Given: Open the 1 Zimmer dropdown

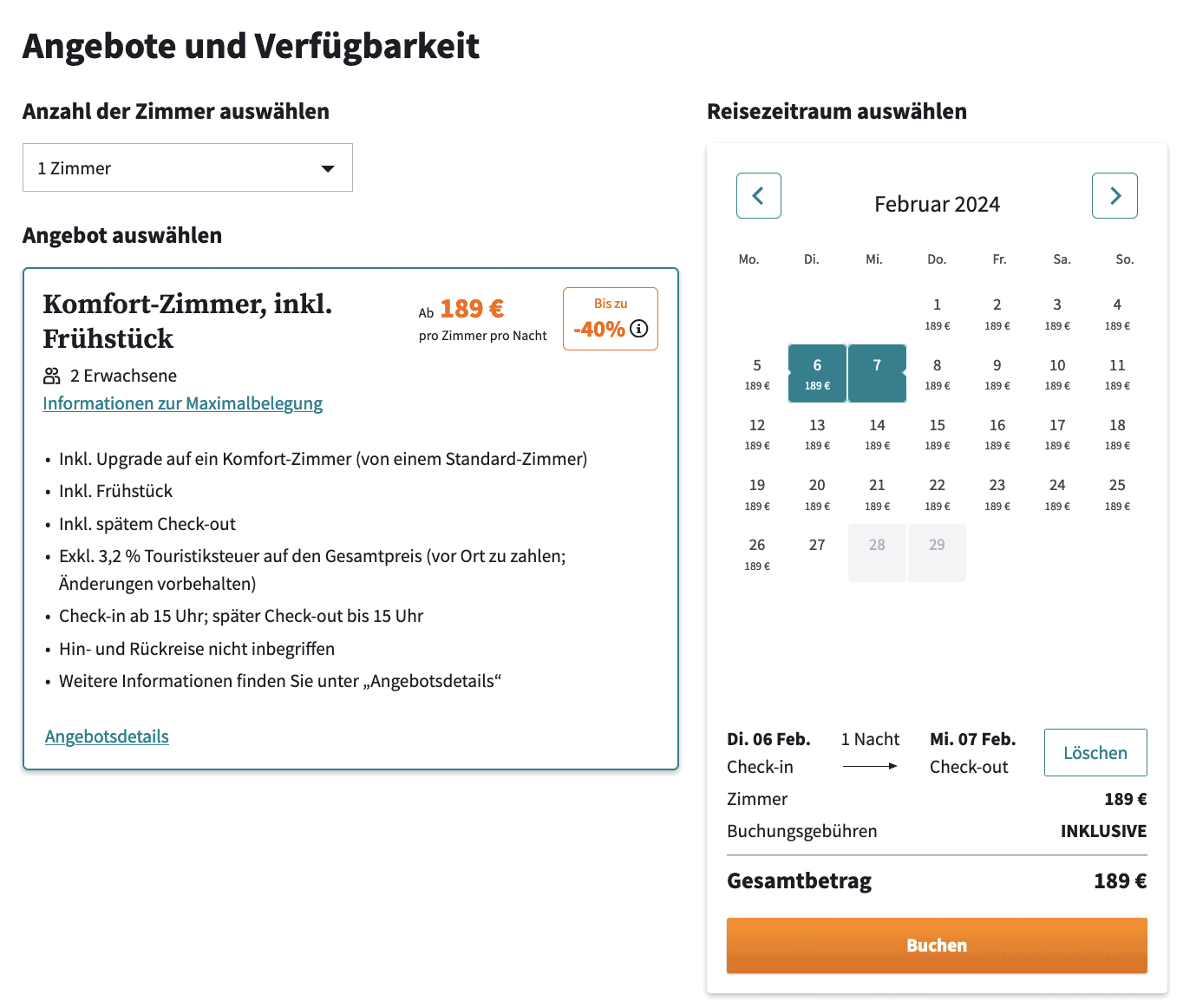Looking at the screenshot, I should point(186,167).
